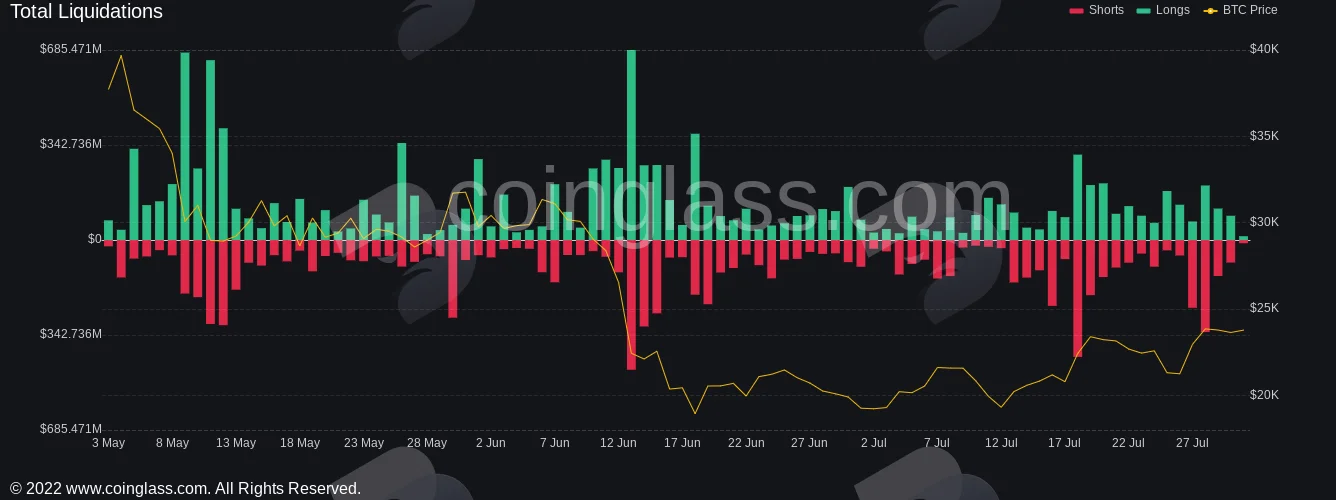Toggle the Shorts legend series

pyautogui.click(x=1096, y=10)
